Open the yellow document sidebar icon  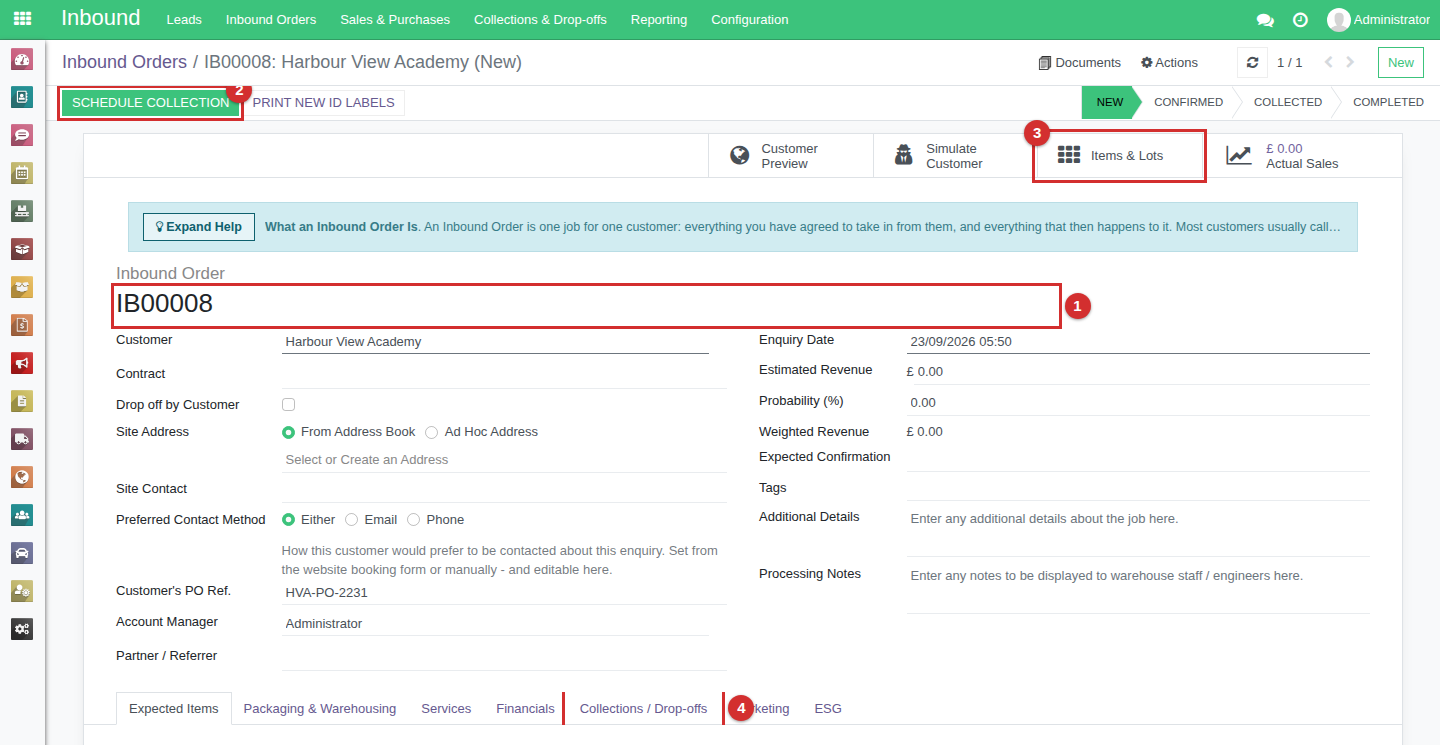22,401
